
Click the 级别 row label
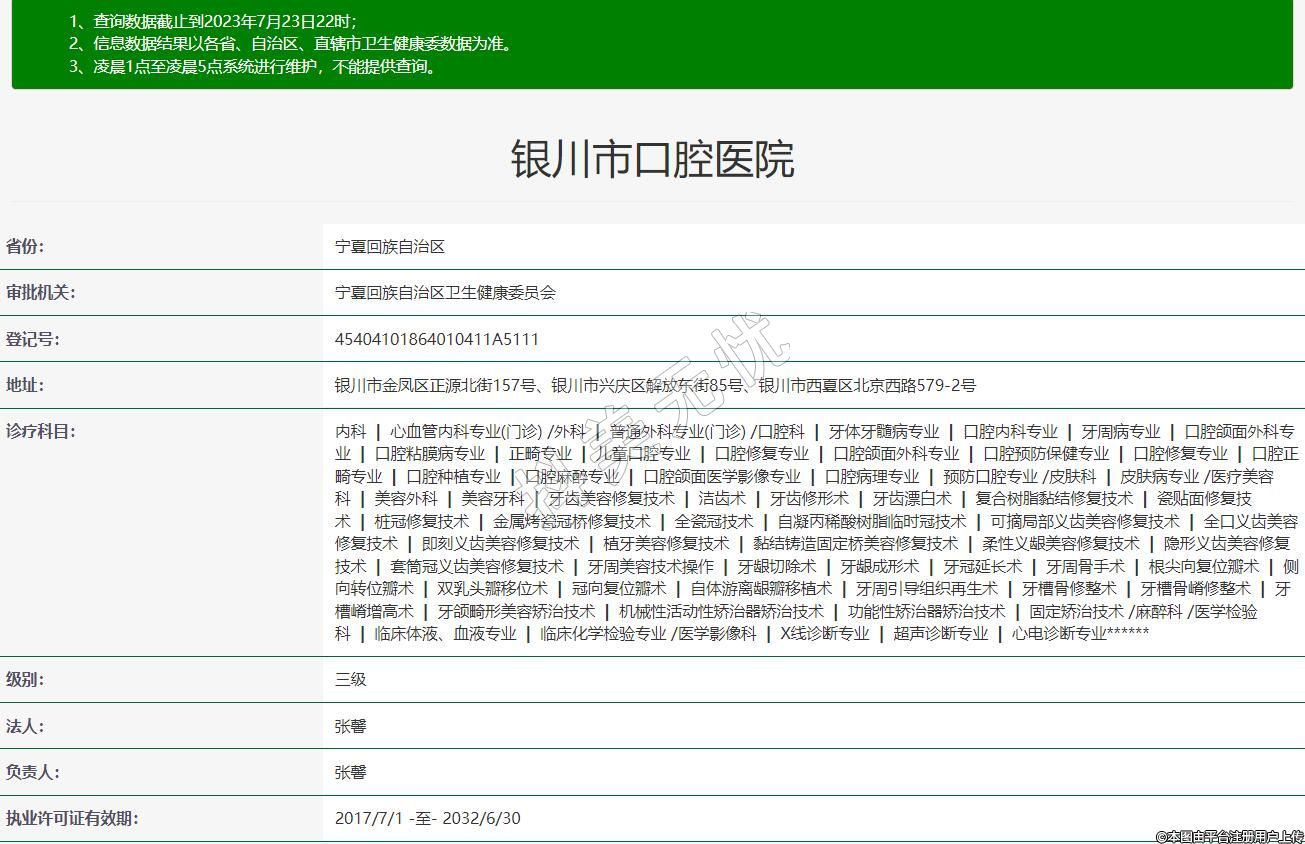(x=25, y=680)
